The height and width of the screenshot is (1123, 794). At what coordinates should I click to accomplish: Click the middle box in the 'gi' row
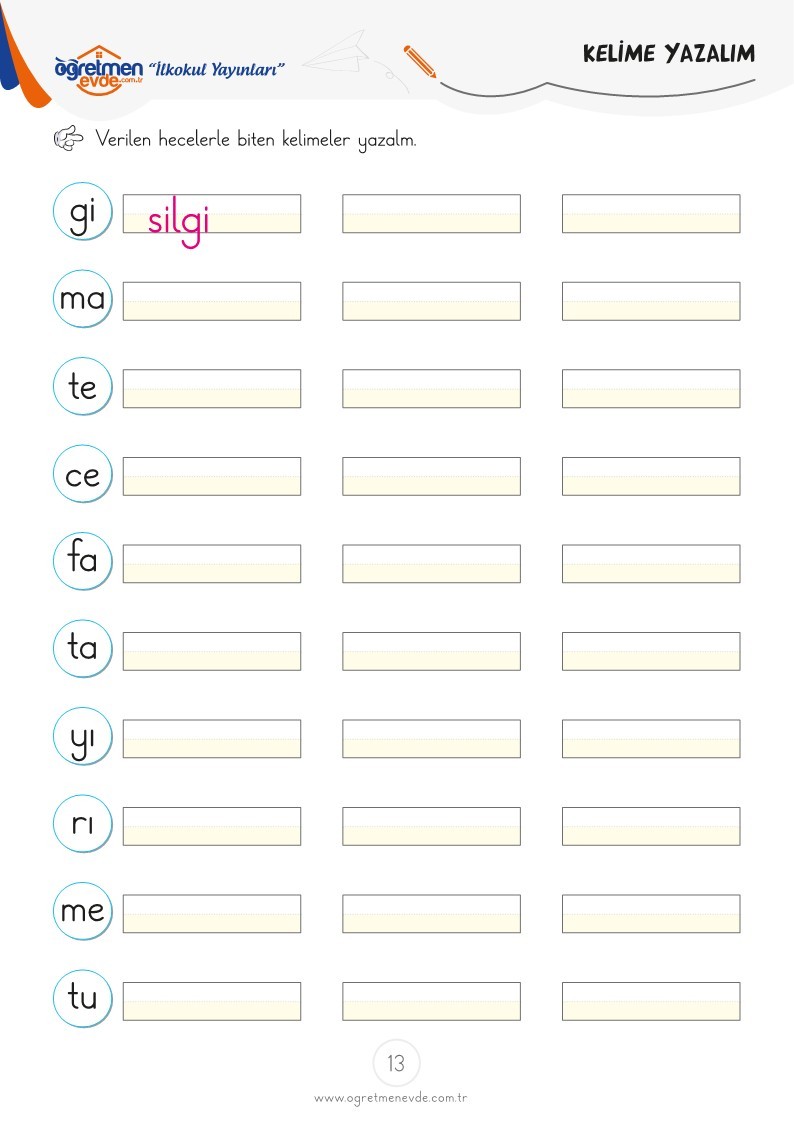432,213
